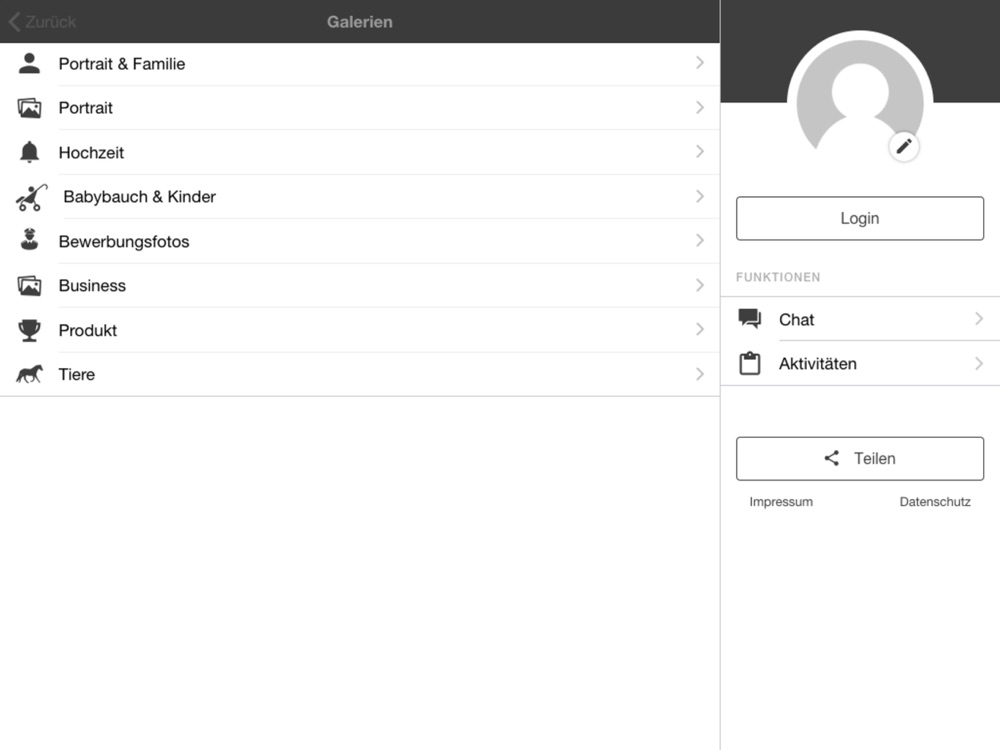
Task: Click the clipboard icon beside Aktivitäten
Action: coord(749,363)
